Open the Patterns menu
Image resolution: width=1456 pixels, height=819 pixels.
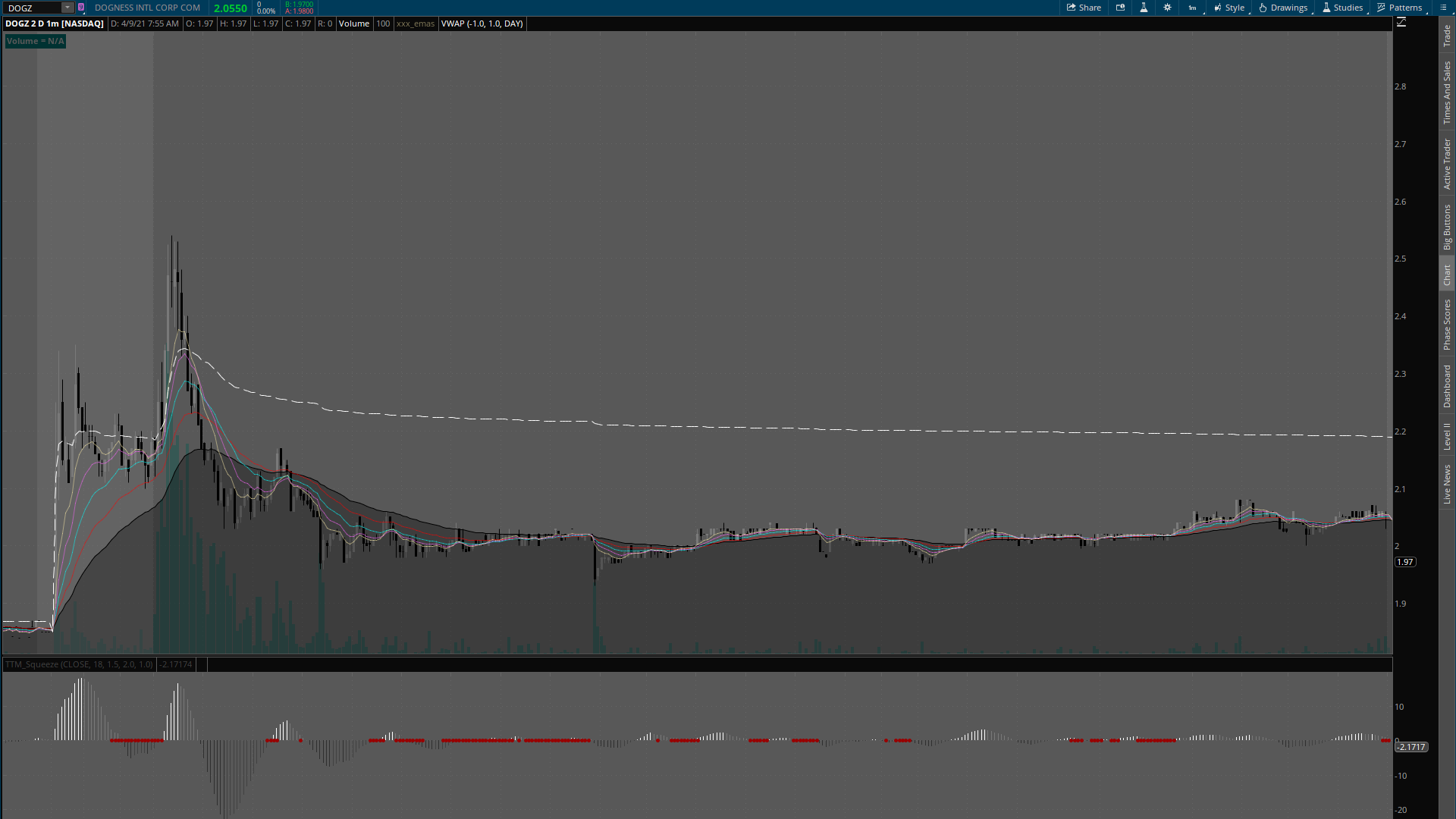pyautogui.click(x=1400, y=8)
